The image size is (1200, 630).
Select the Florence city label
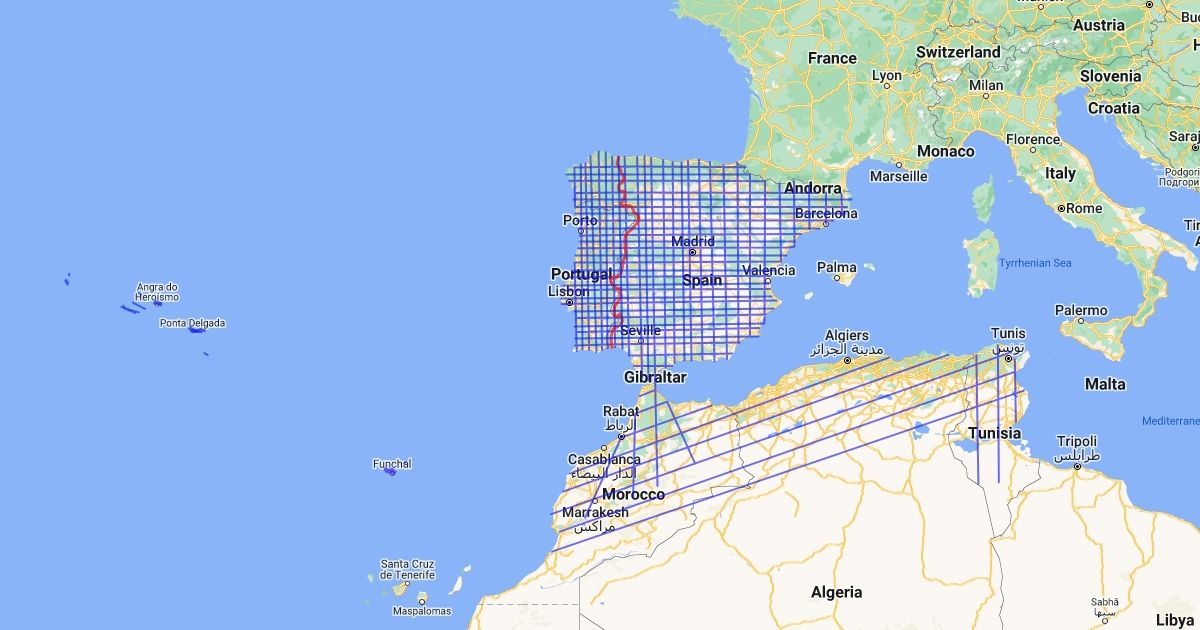pos(1032,139)
